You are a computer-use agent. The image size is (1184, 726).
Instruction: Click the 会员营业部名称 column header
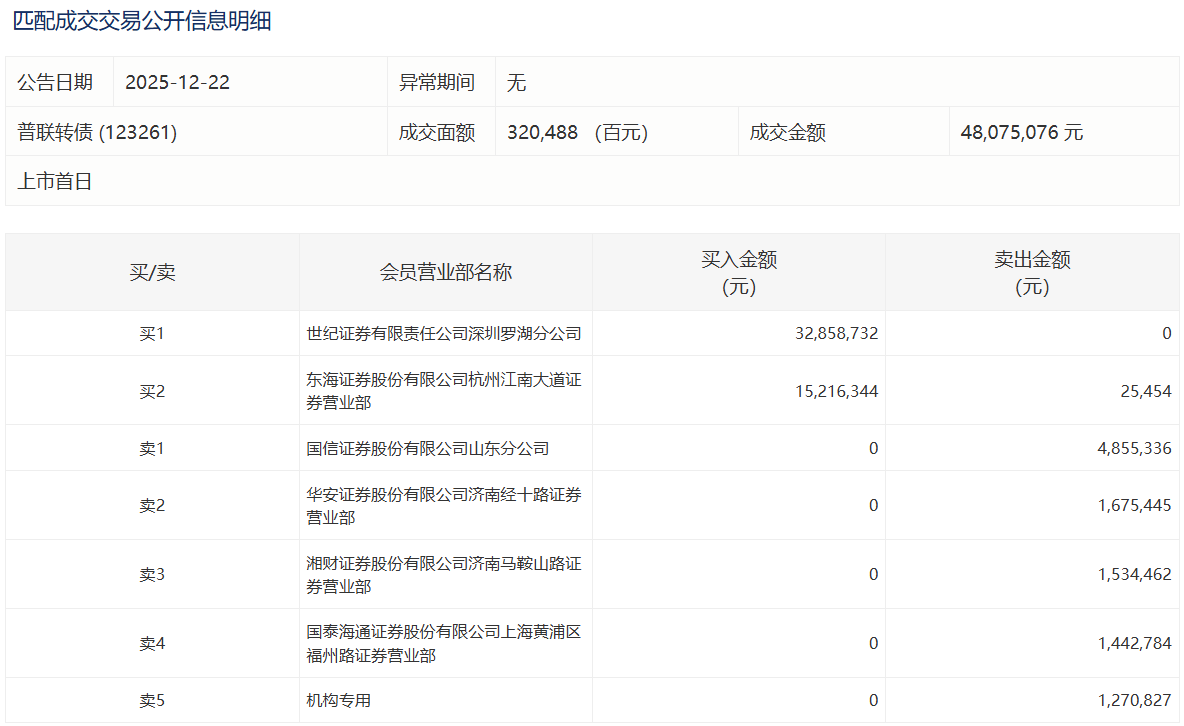point(446,273)
